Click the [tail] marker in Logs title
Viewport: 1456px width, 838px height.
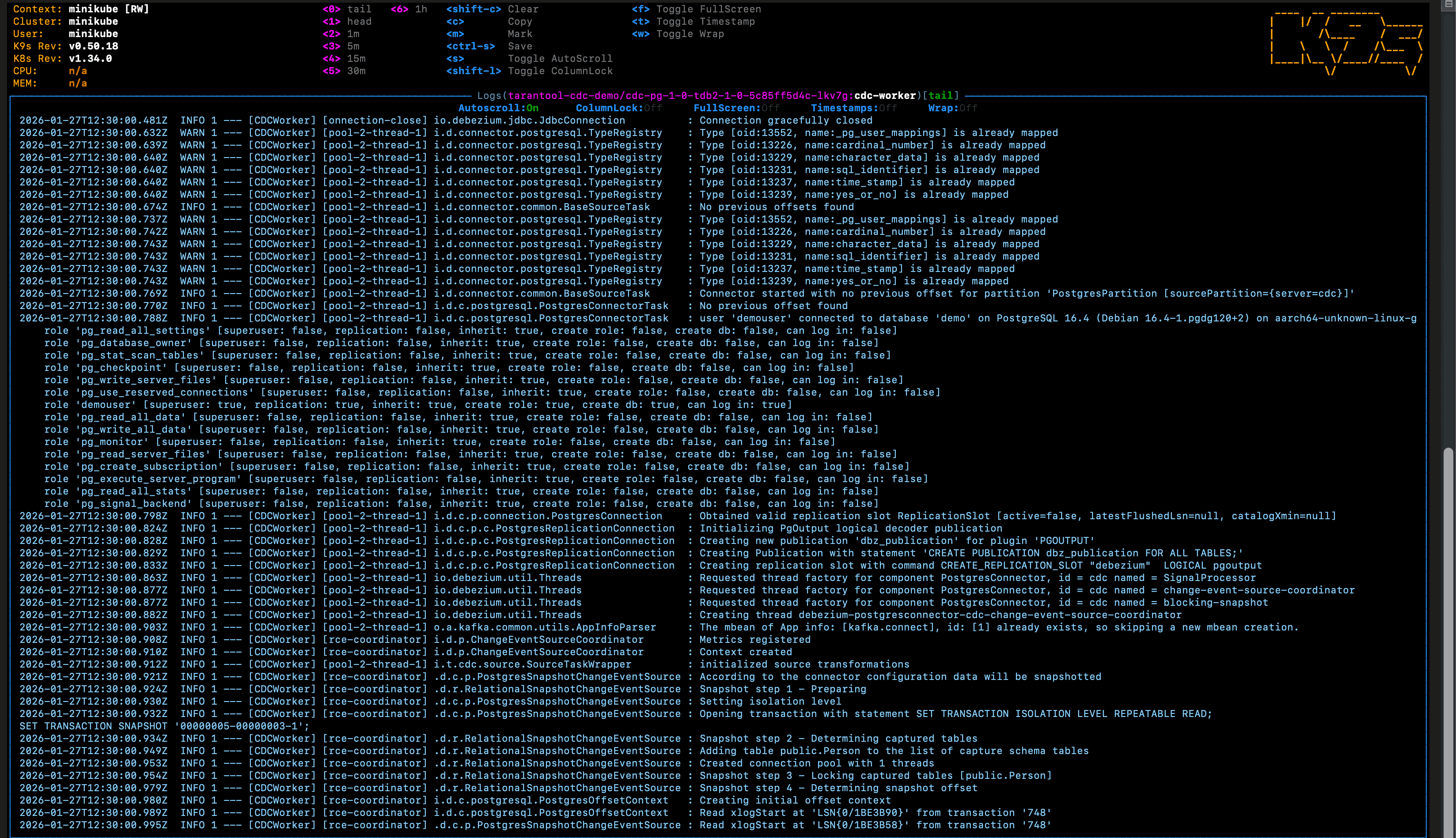tap(941, 95)
